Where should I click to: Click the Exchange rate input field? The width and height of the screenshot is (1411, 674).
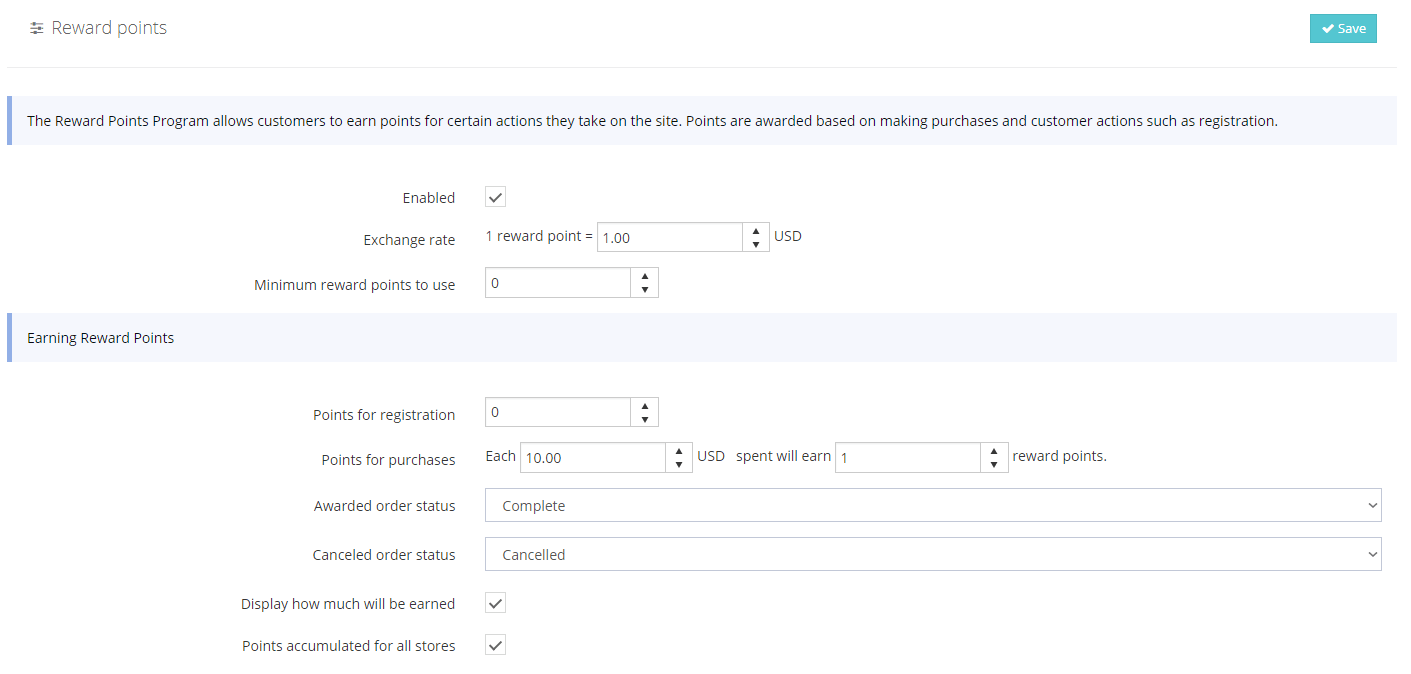coord(670,237)
